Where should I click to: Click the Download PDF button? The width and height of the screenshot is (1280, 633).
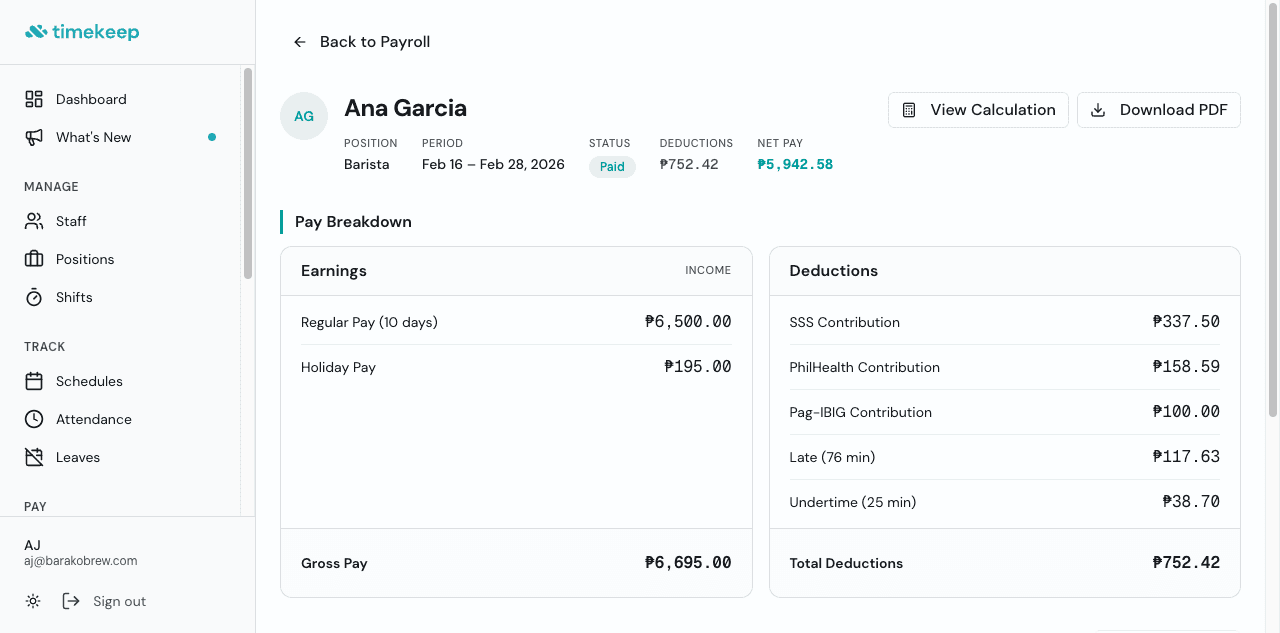(1158, 110)
